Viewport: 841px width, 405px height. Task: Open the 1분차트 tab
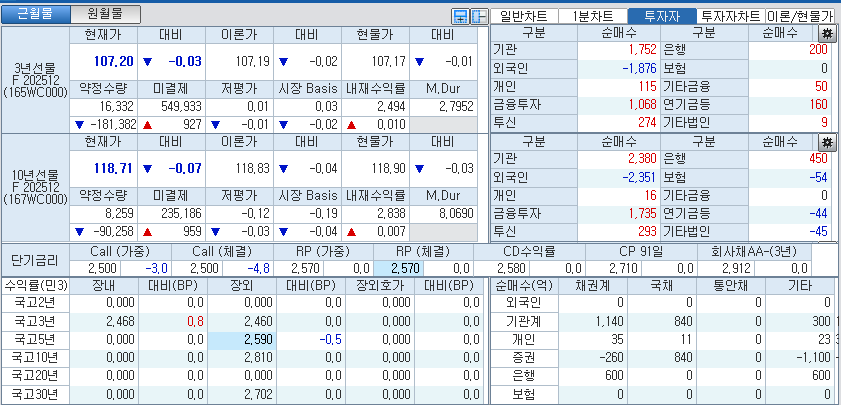click(x=593, y=17)
